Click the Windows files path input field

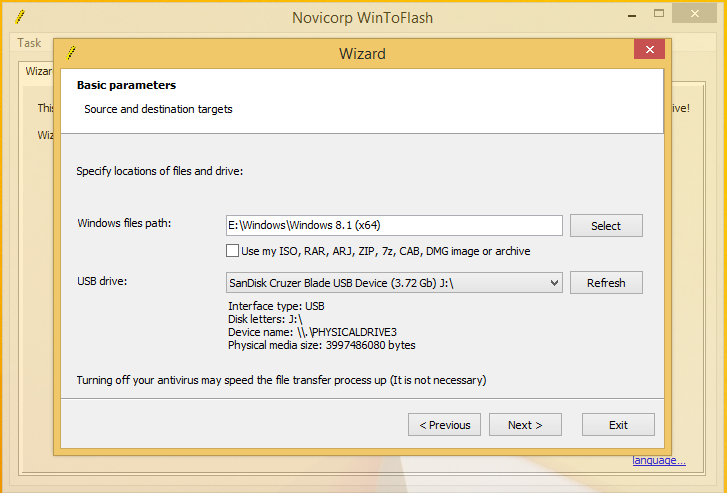tap(394, 225)
